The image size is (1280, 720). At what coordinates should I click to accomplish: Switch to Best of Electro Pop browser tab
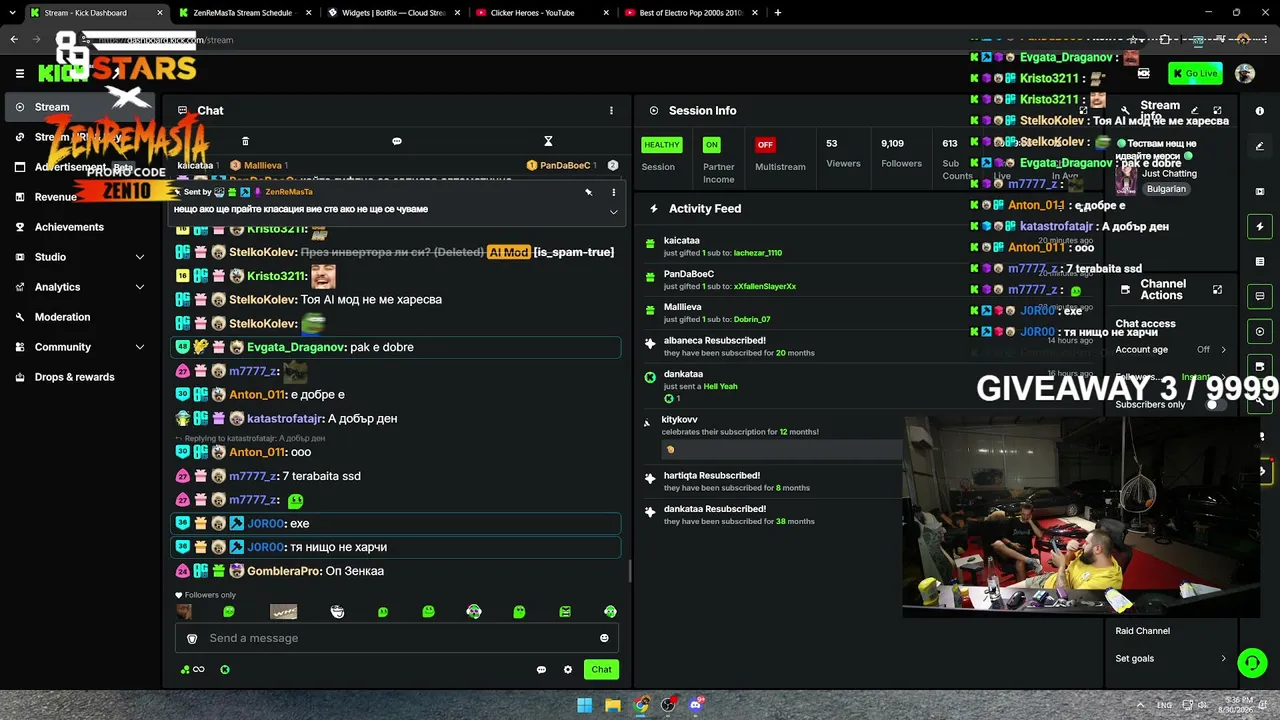click(x=689, y=13)
